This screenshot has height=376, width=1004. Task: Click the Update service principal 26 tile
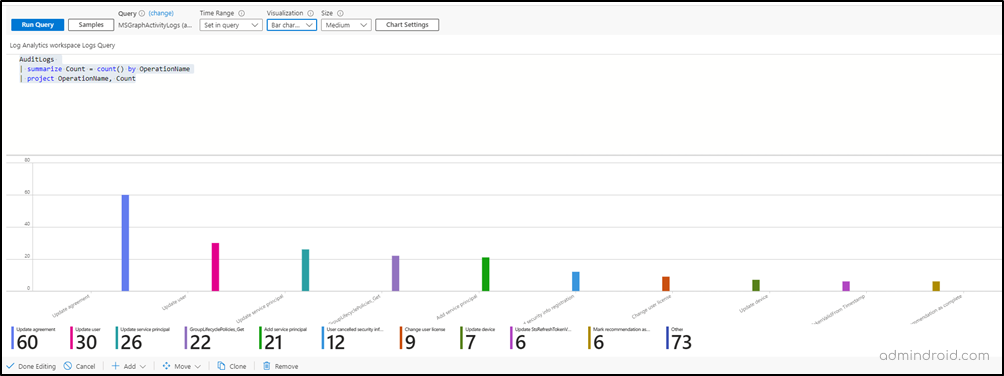click(x=143, y=338)
